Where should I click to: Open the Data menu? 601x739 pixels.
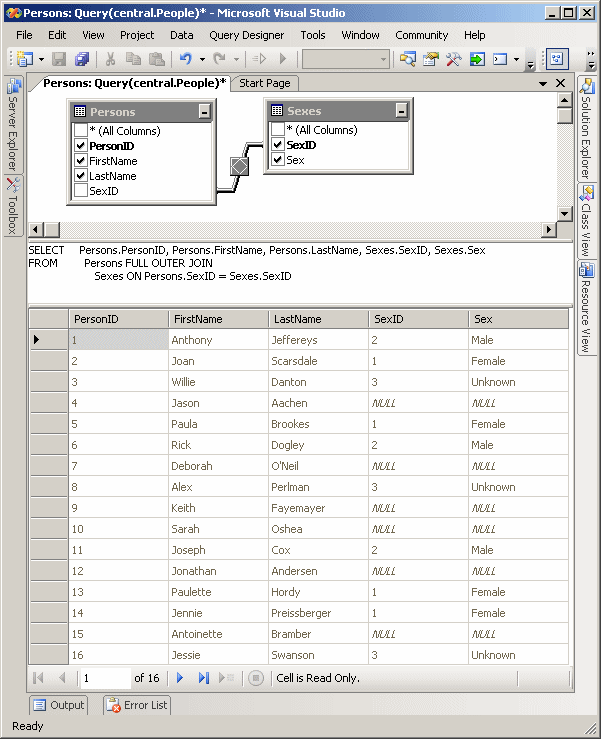pos(181,35)
